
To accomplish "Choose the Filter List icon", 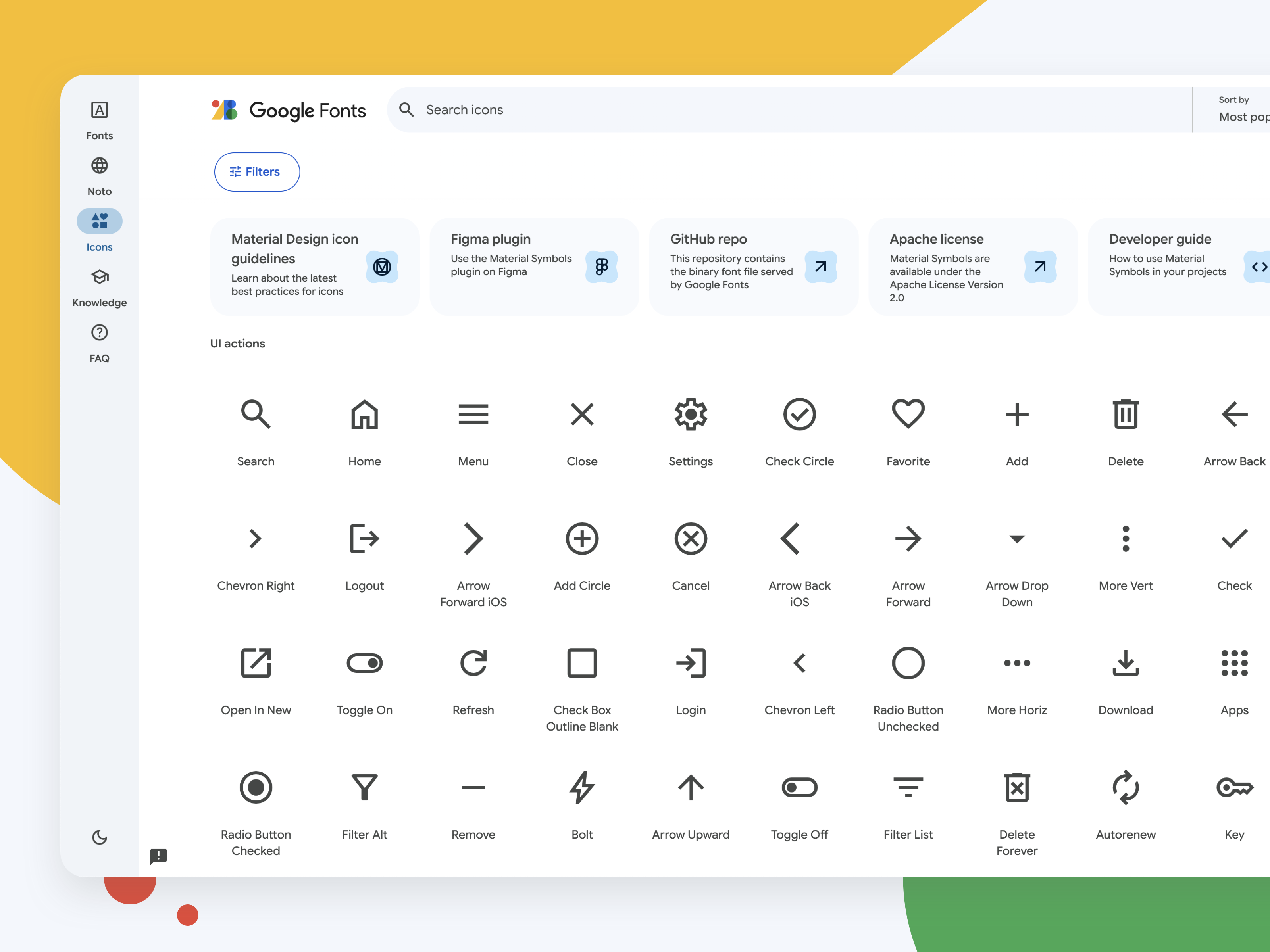I will [908, 787].
